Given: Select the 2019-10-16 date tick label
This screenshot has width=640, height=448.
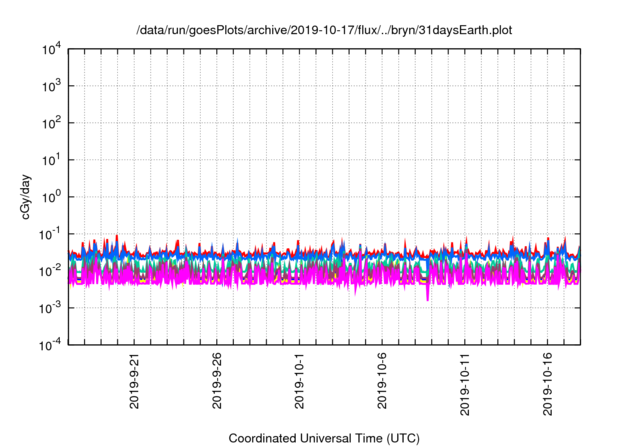Looking at the screenshot, I should [x=549, y=383].
